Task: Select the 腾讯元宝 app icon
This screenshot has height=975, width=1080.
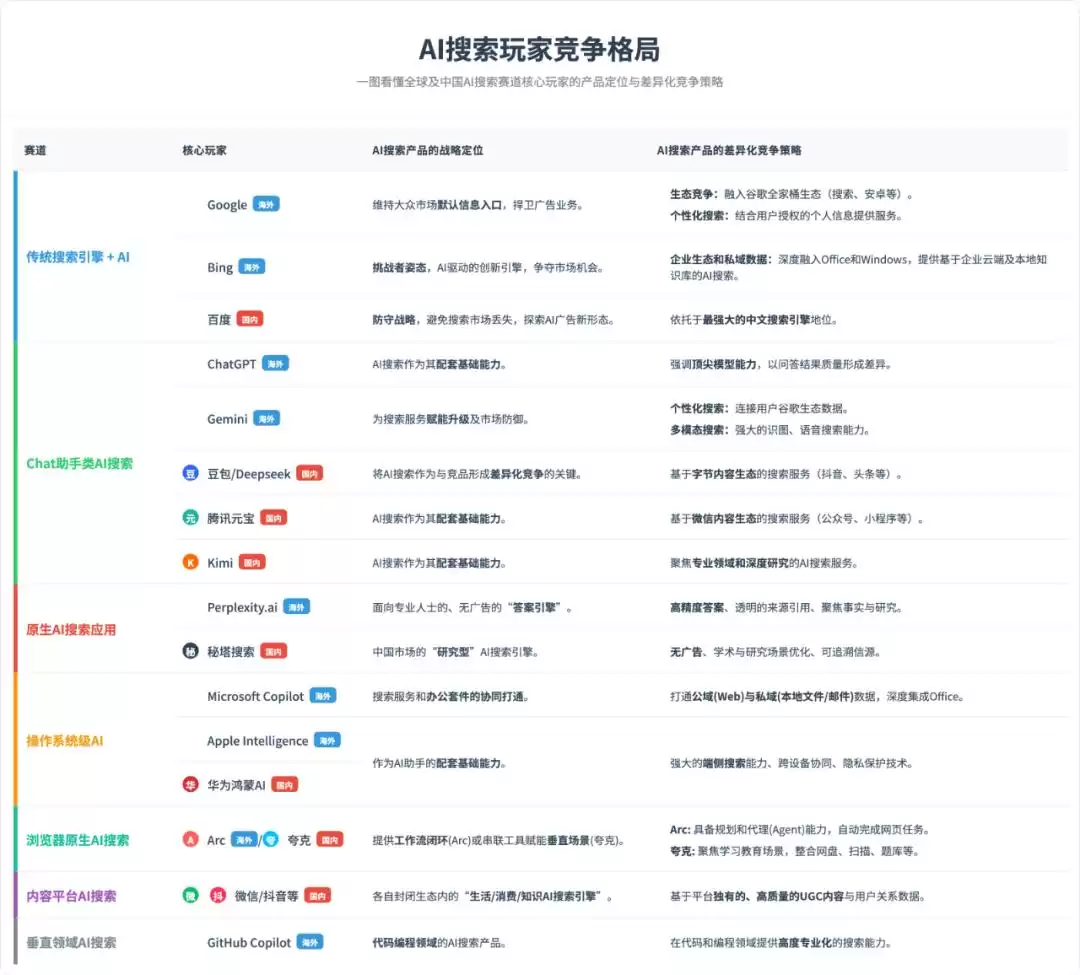Action: 190,518
